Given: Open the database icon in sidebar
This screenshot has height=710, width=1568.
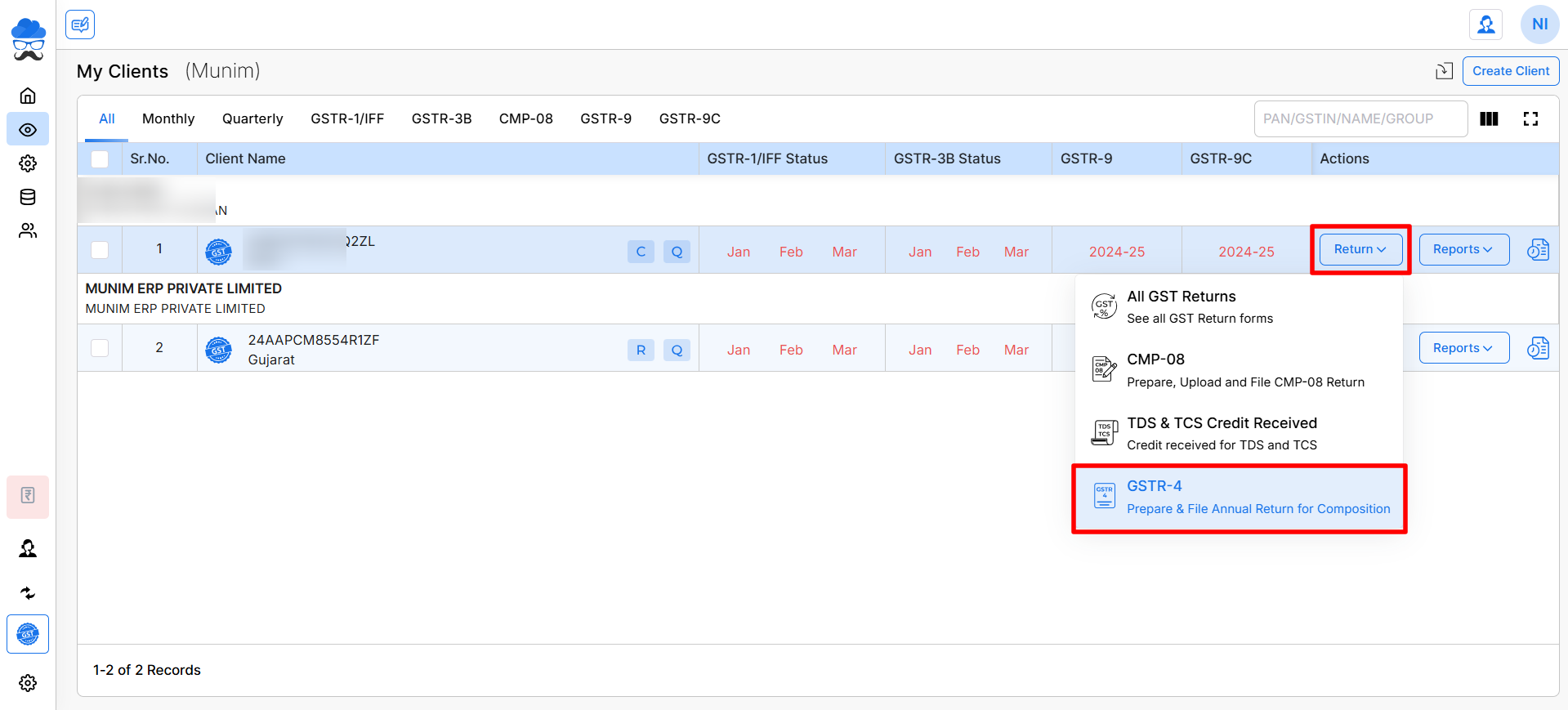Looking at the screenshot, I should (28, 197).
